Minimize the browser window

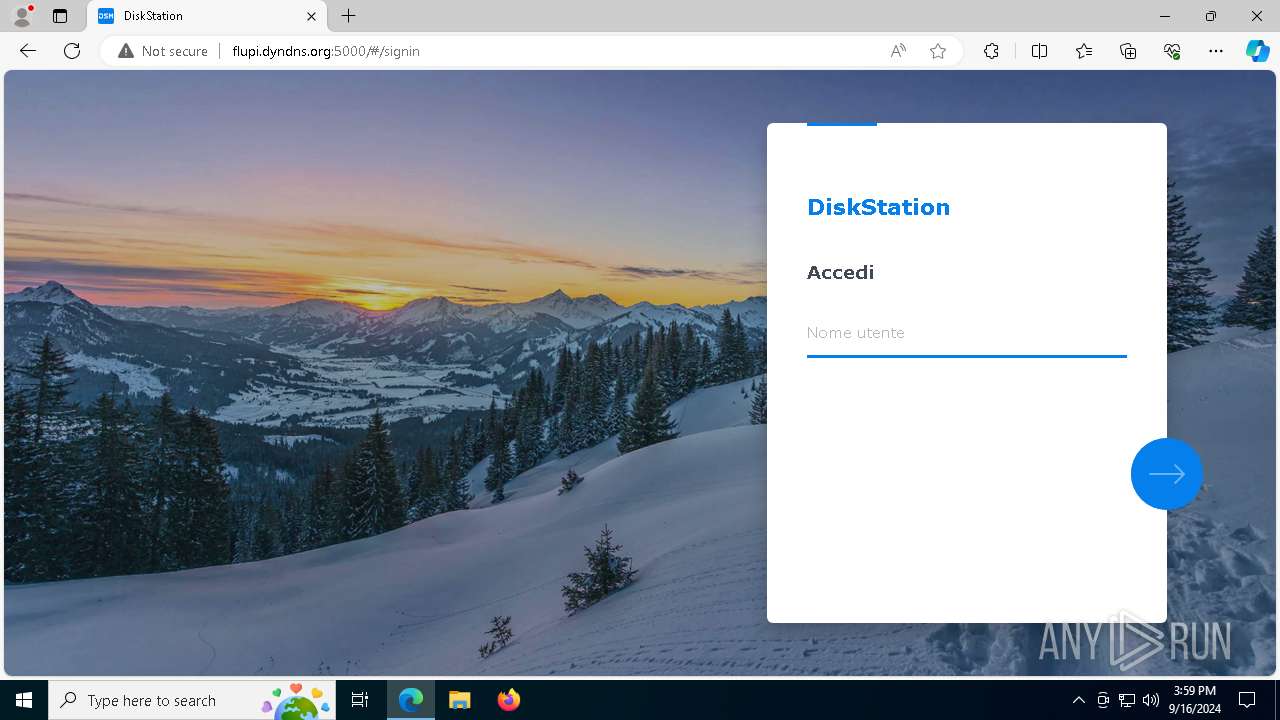click(x=1165, y=16)
